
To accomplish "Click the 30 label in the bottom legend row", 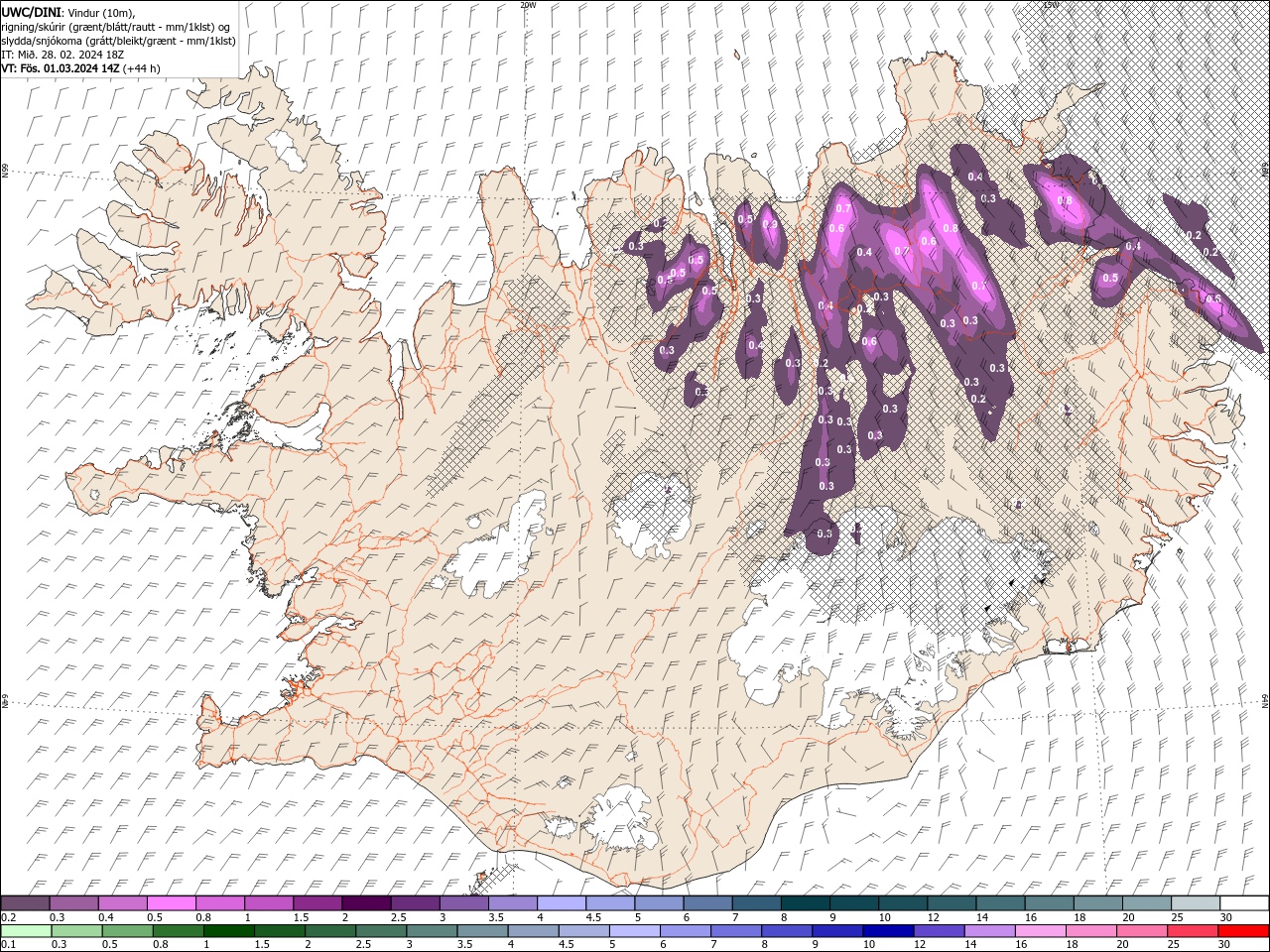I will pos(1225,945).
